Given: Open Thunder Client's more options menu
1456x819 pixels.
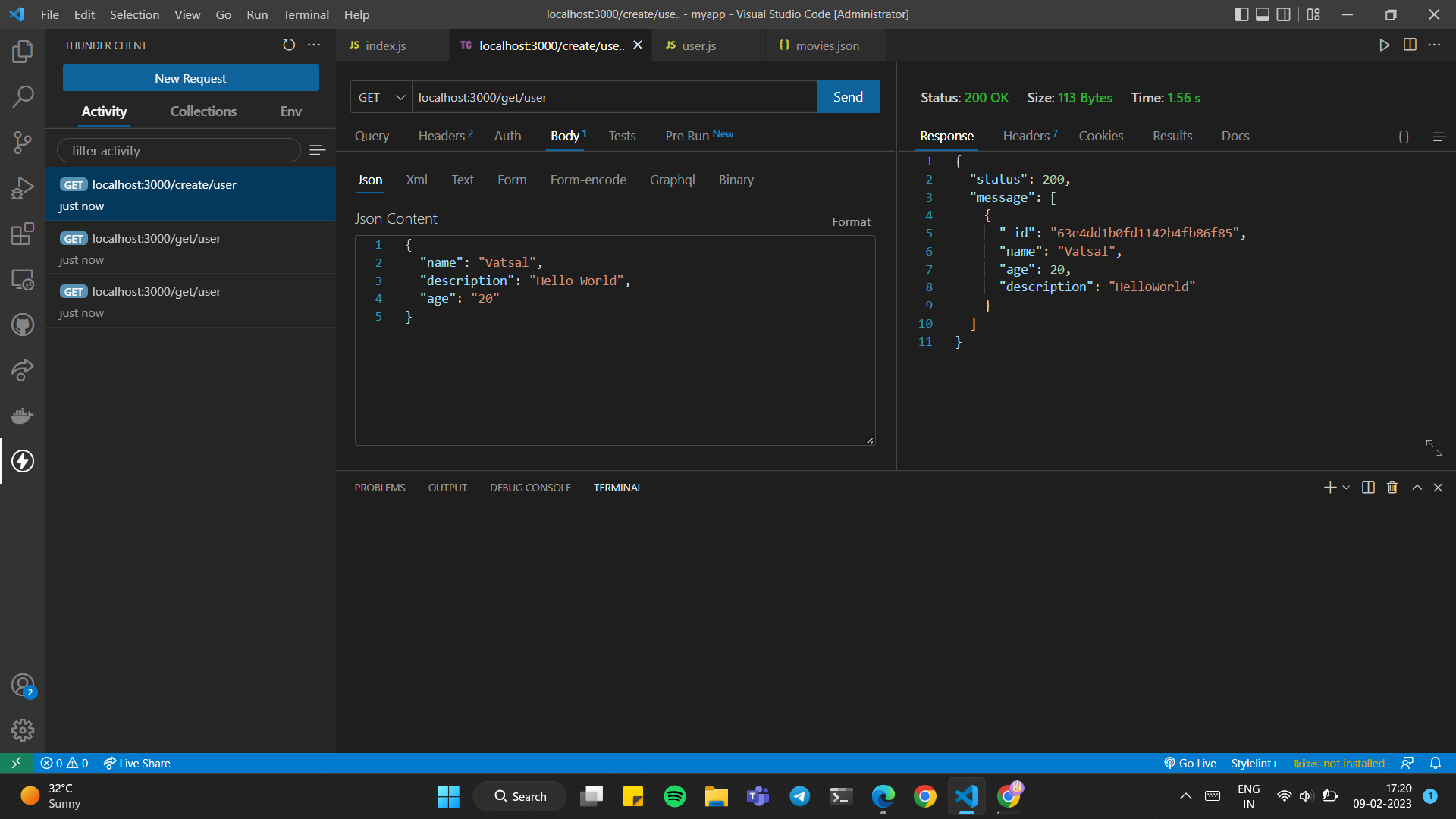Looking at the screenshot, I should tap(315, 45).
